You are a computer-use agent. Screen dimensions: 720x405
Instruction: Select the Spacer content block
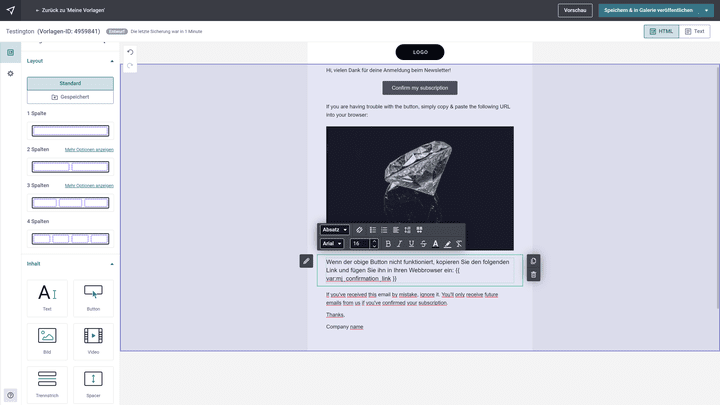[93, 384]
